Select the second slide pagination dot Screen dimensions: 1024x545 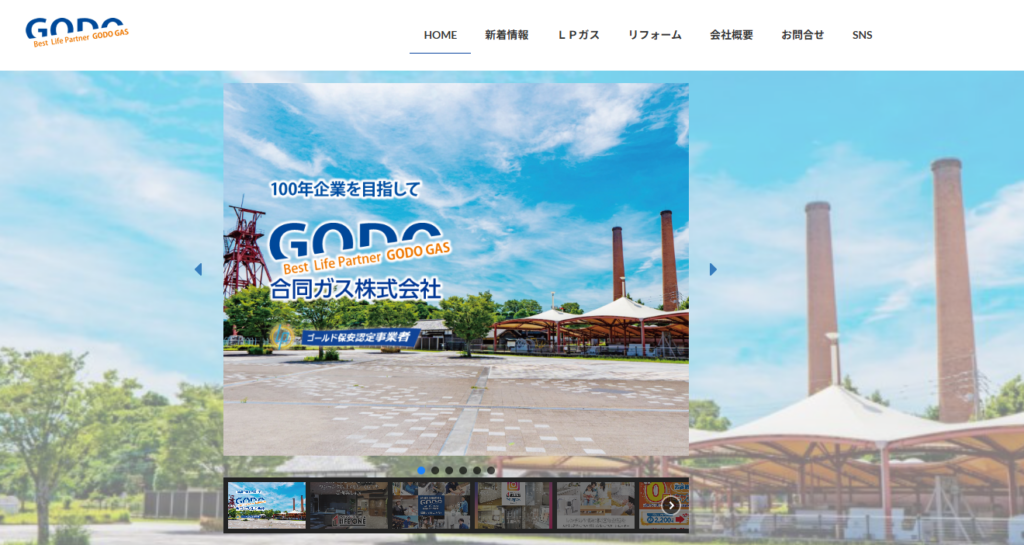[436, 470]
